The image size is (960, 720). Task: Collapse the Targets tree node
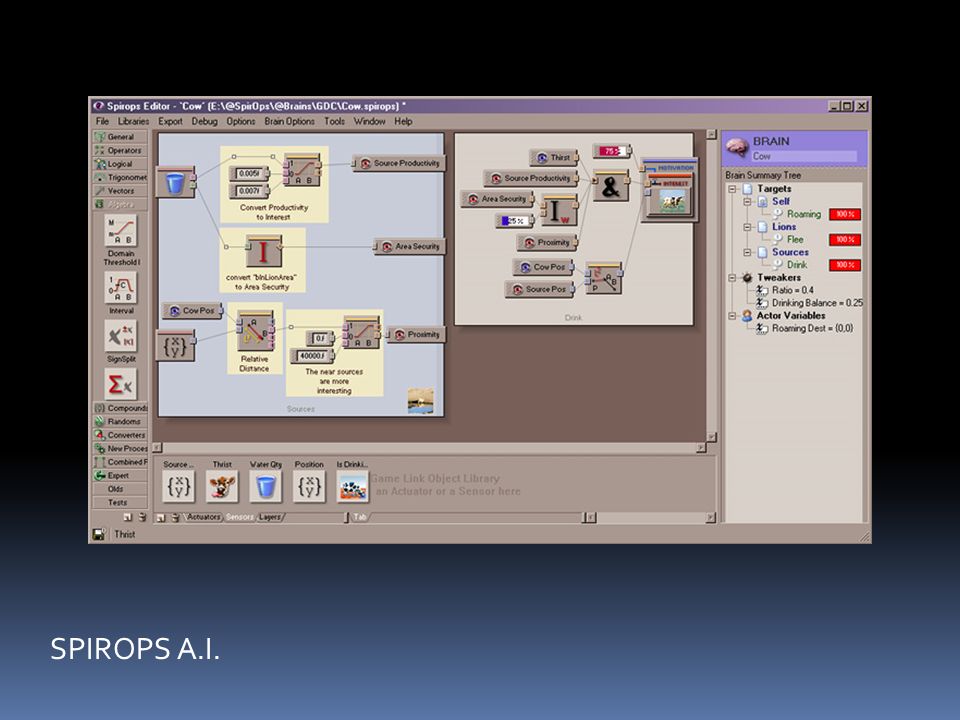[732, 189]
